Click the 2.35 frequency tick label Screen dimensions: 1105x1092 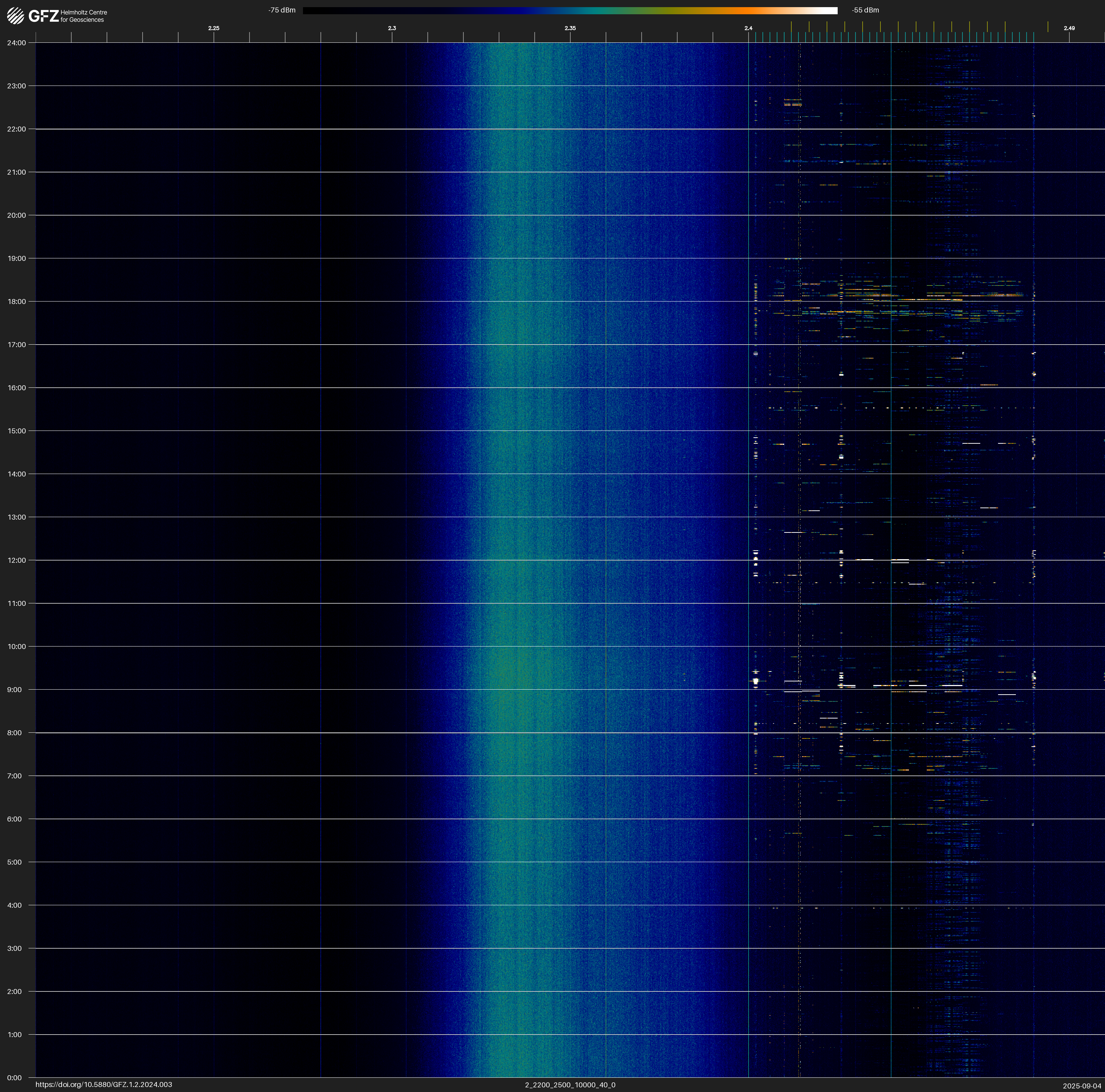click(570, 28)
